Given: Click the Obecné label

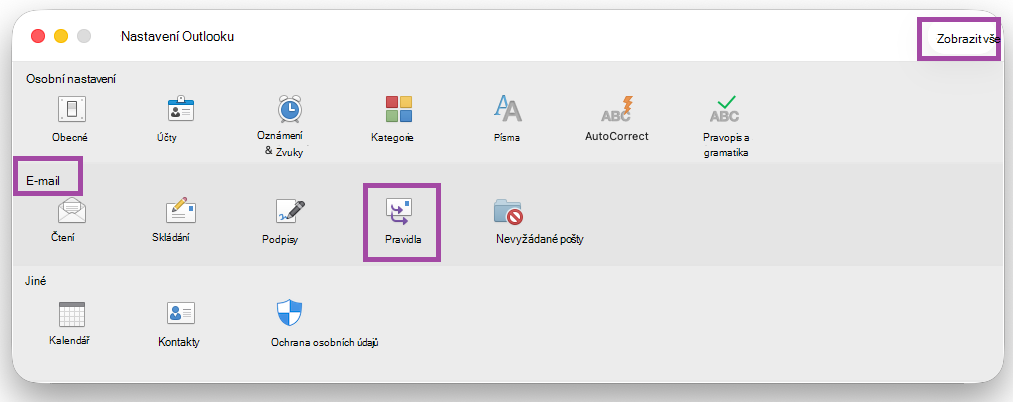Looking at the screenshot, I should click(70, 137).
